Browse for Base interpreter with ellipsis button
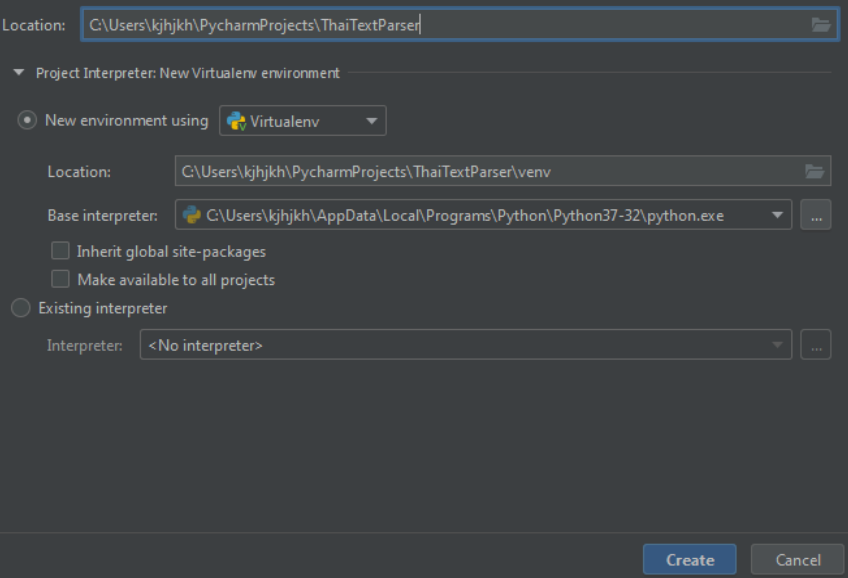Viewport: 848px width, 578px height. [x=816, y=215]
